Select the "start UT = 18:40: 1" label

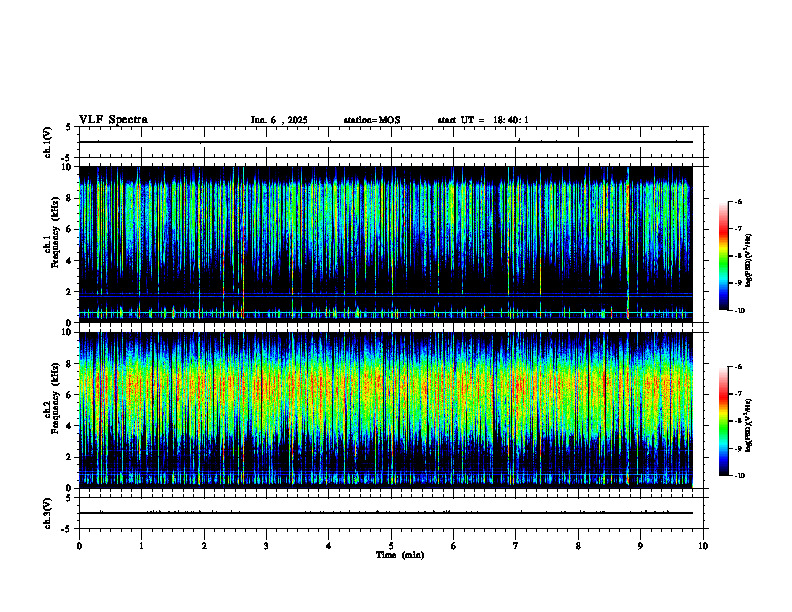coord(483,120)
